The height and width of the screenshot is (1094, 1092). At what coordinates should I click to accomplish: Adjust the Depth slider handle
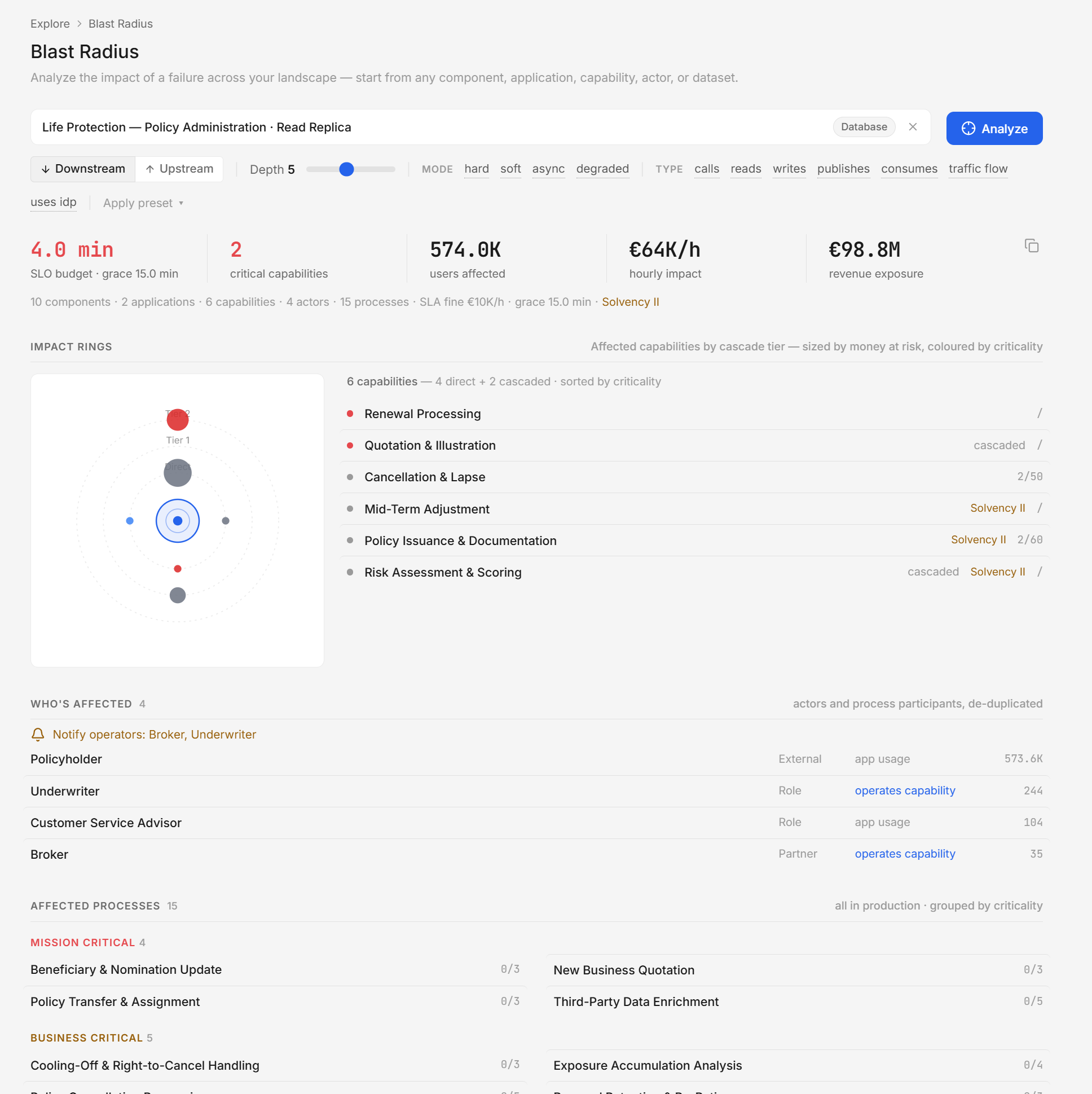click(x=346, y=169)
